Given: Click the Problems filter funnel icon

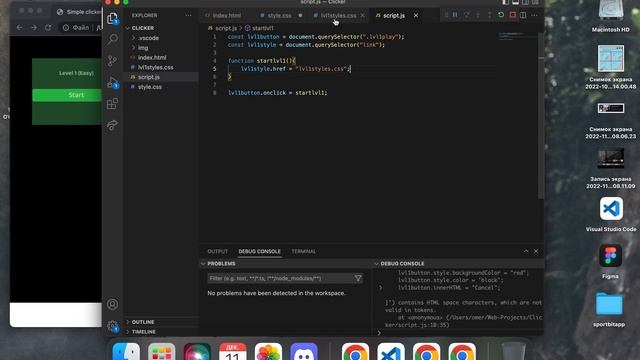Looking at the screenshot, I should tap(358, 278).
